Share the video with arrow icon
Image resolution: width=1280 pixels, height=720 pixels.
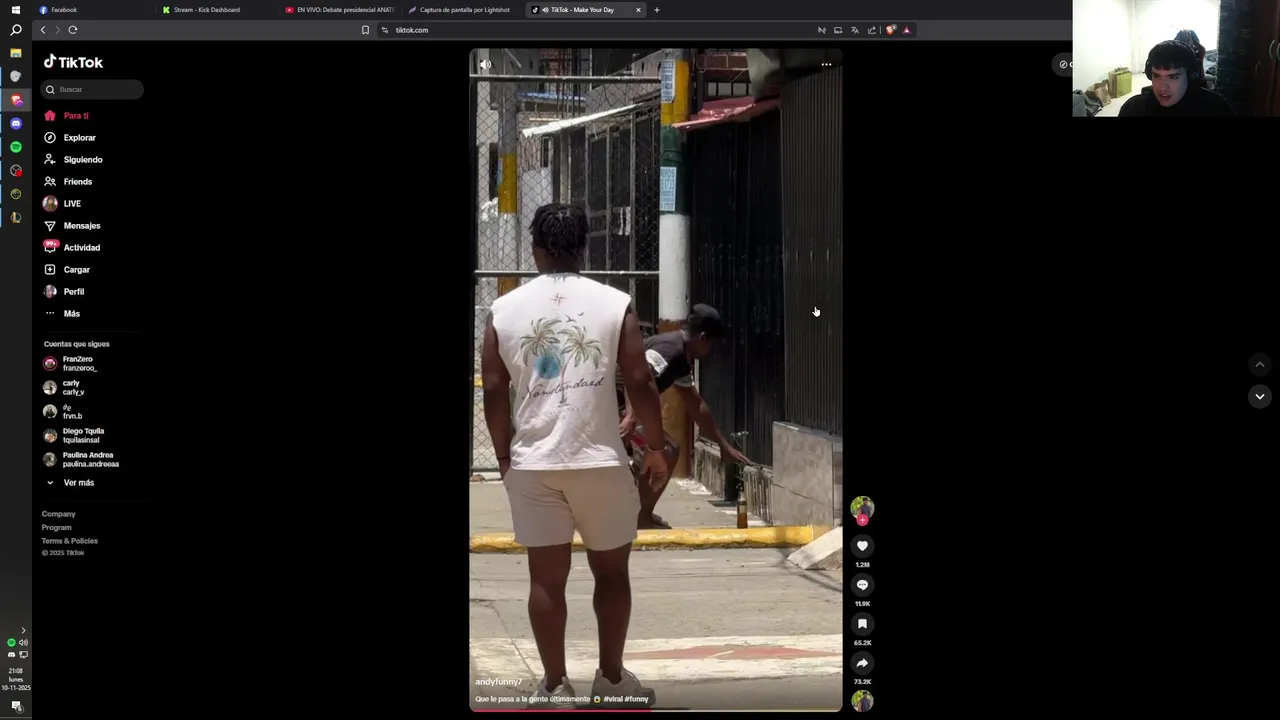coord(862,663)
